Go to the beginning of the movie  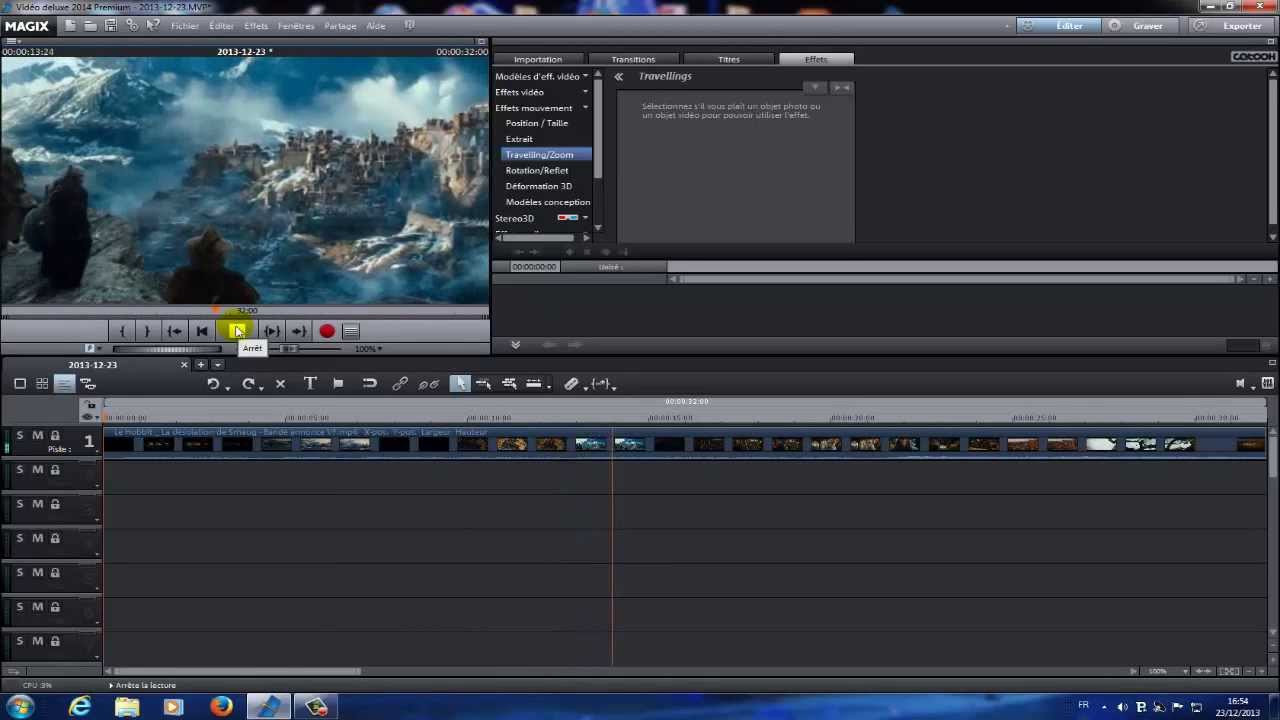click(202, 331)
